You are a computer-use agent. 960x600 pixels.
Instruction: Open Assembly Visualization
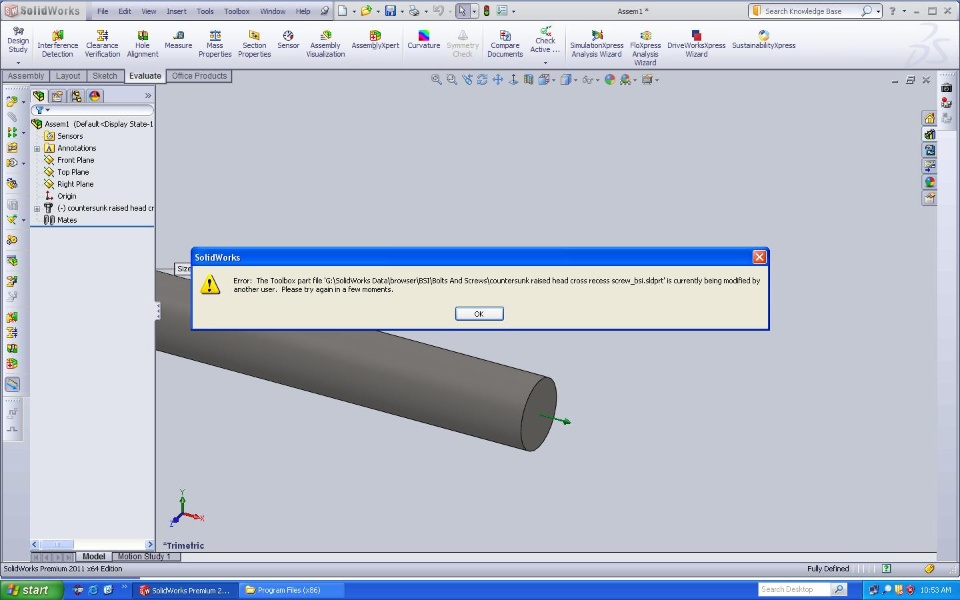click(x=325, y=44)
